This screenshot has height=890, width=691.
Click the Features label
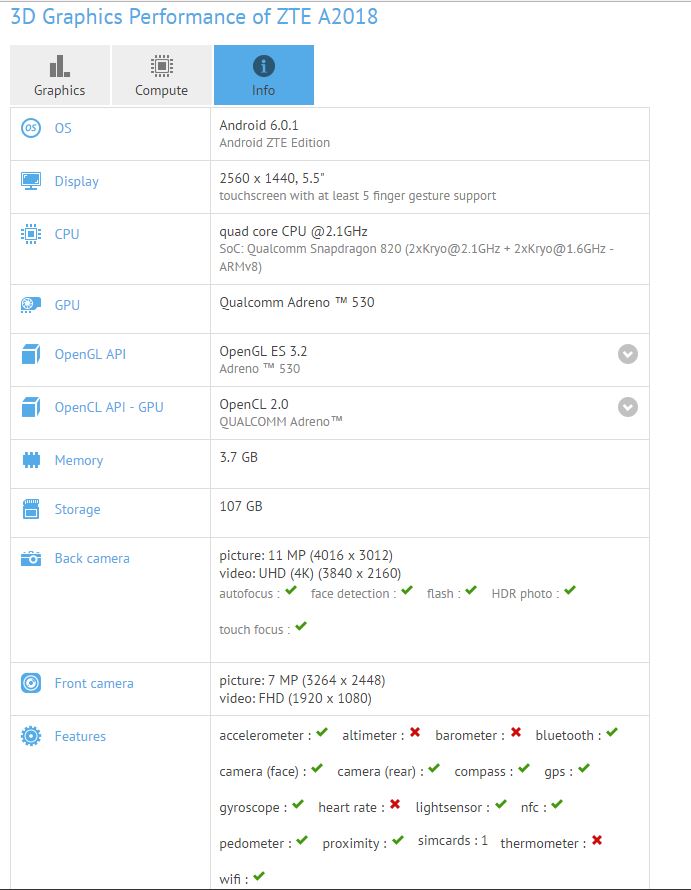(x=80, y=736)
